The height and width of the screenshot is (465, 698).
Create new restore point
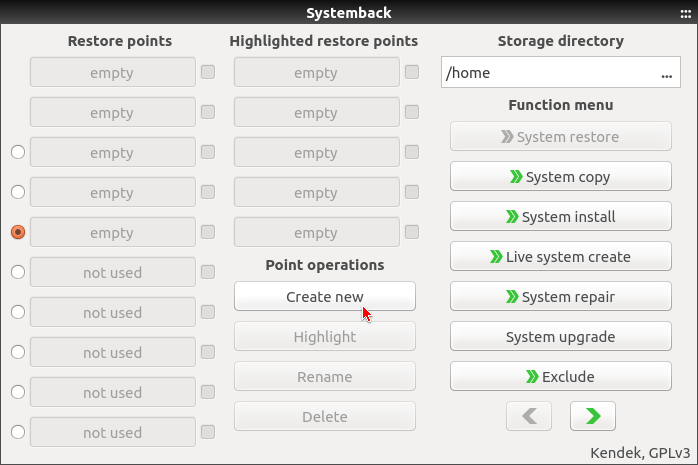pos(324,297)
